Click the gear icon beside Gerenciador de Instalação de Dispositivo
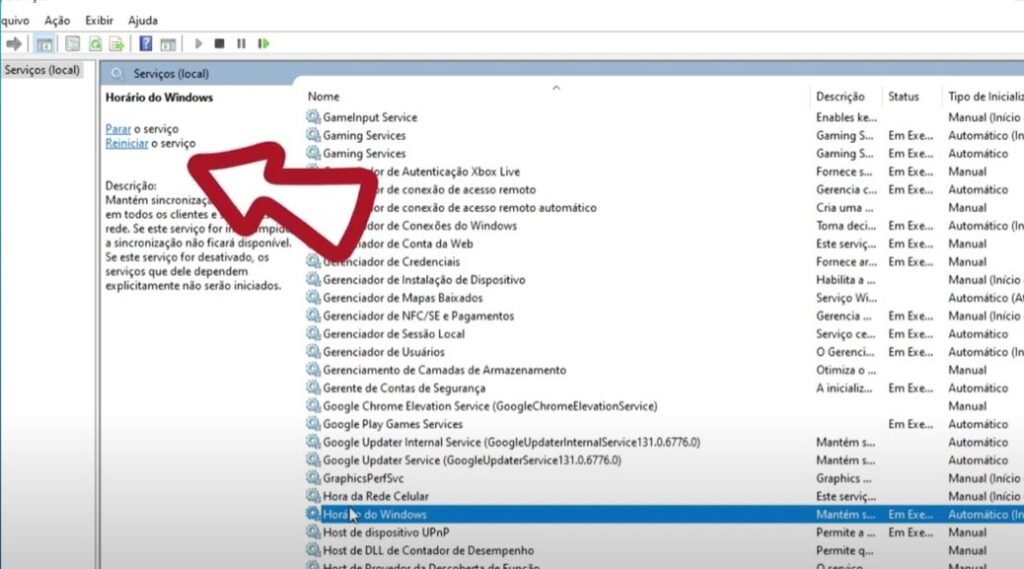 [313, 280]
